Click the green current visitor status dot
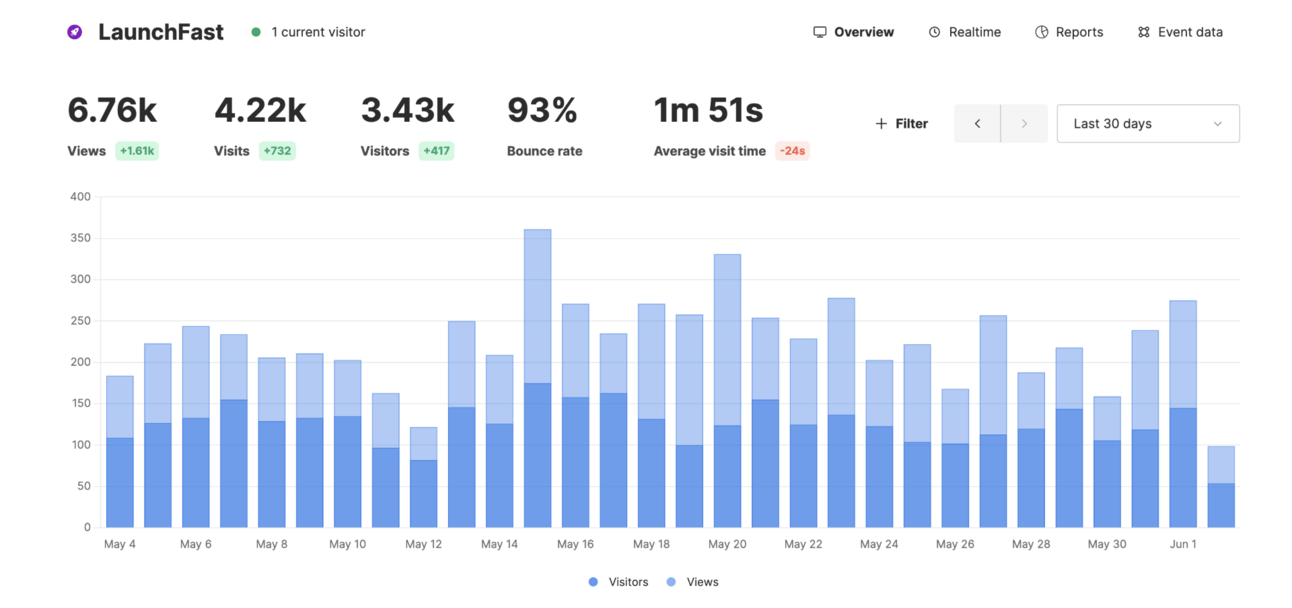Screen dimensions: 1292x608 click(x=256, y=32)
